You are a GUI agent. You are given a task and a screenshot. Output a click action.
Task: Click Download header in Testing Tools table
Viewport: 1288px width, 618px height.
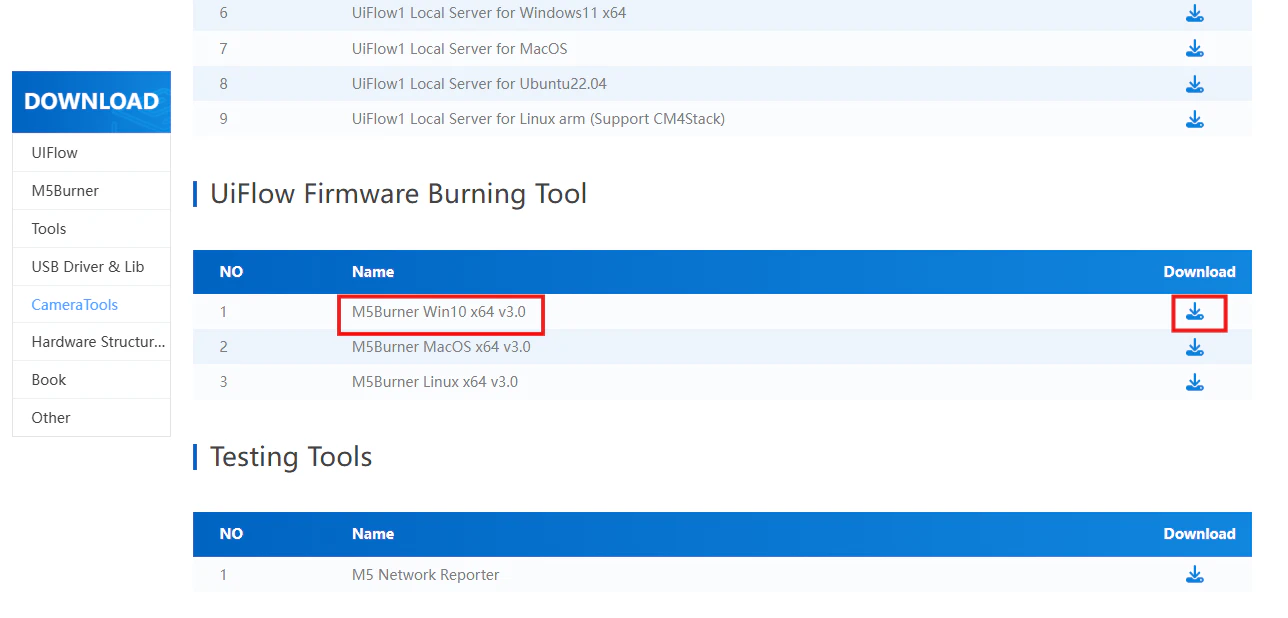pyautogui.click(x=1199, y=534)
